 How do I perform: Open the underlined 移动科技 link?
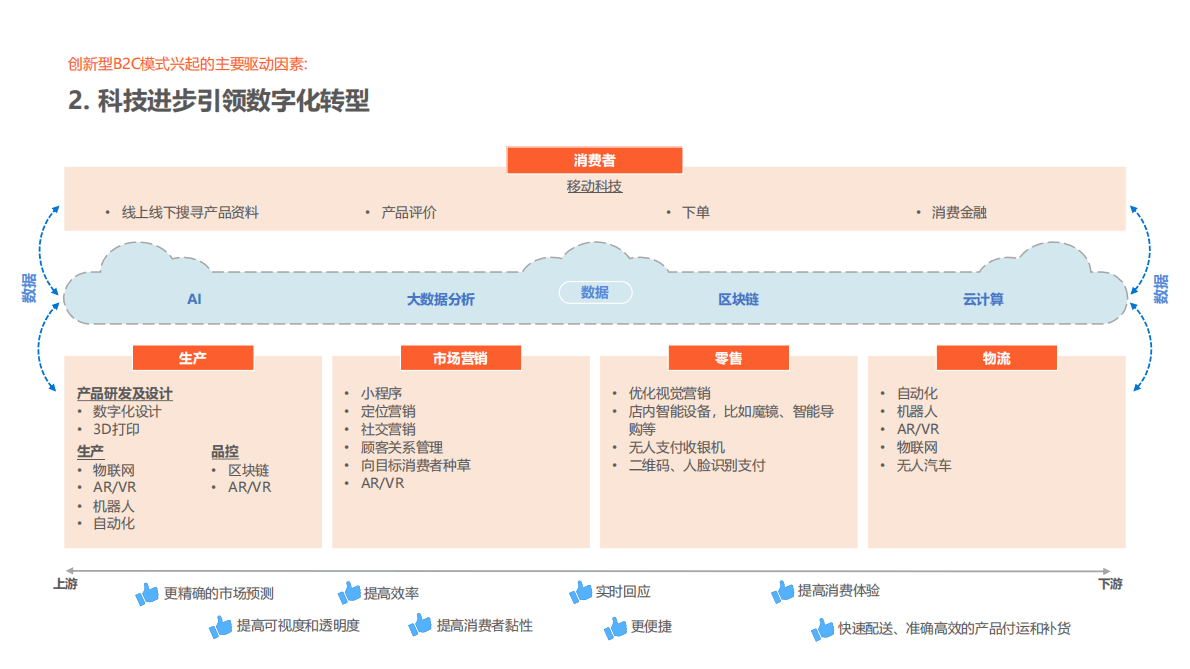click(594, 186)
